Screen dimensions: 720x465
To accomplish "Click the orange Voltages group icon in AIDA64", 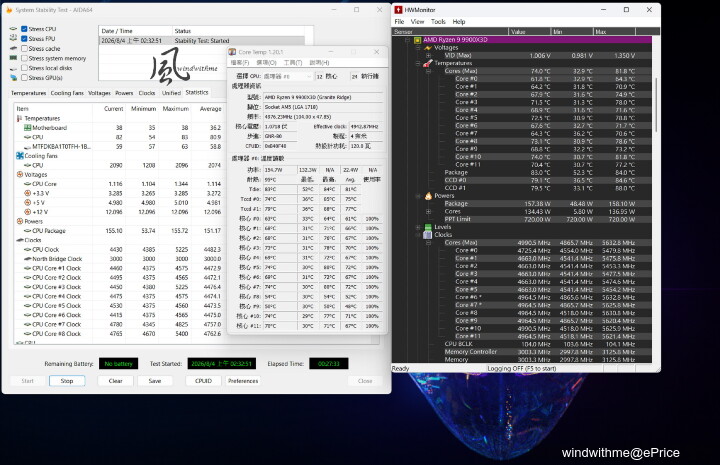I will [20, 174].
